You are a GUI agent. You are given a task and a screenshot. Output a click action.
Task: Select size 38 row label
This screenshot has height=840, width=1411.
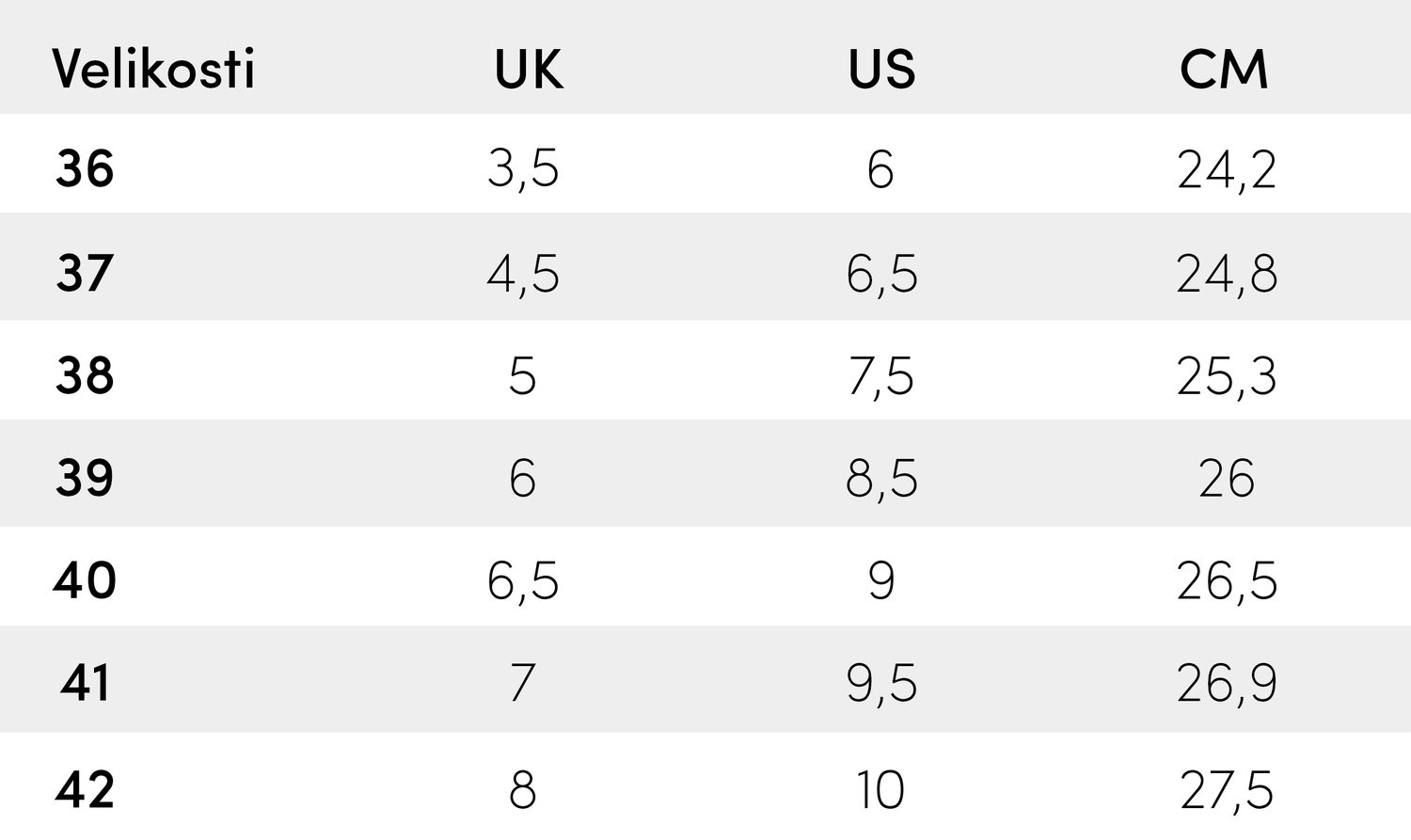click(x=85, y=375)
